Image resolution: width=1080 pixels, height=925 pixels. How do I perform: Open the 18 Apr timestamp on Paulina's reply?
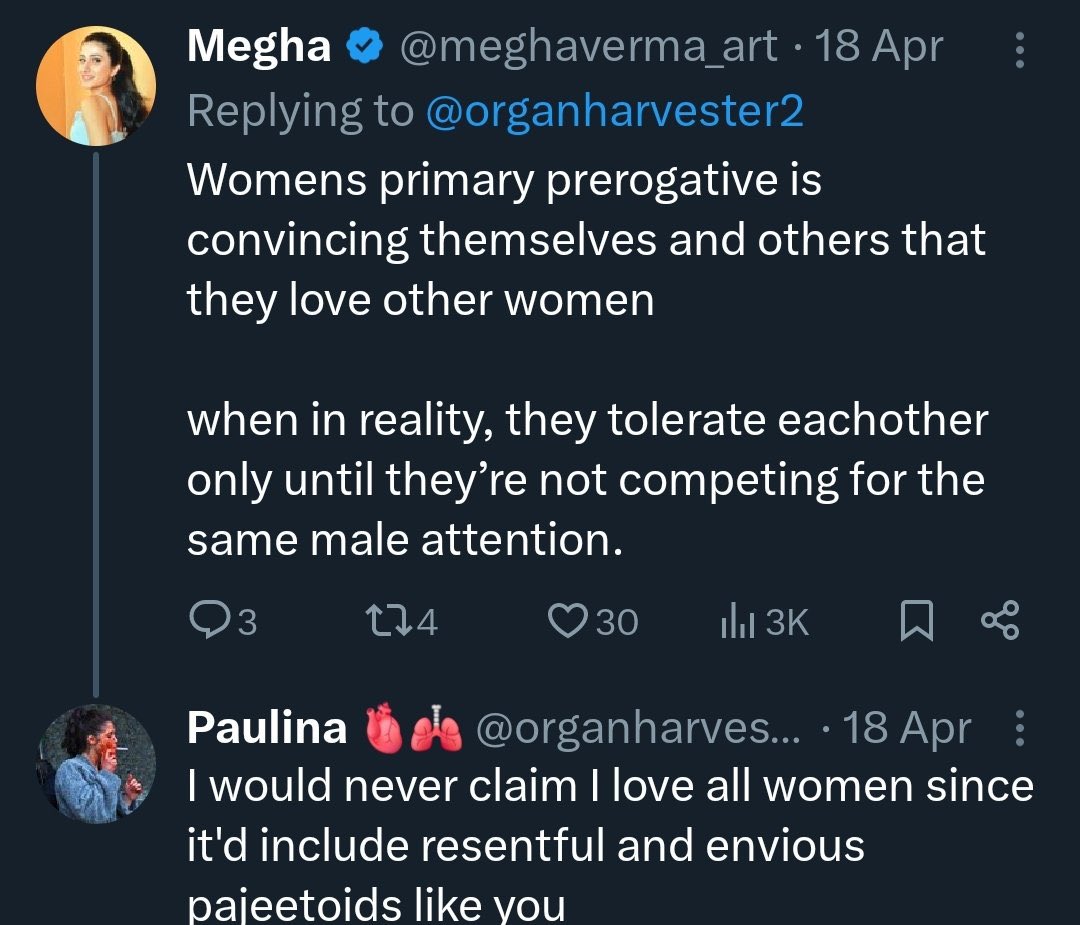click(906, 728)
